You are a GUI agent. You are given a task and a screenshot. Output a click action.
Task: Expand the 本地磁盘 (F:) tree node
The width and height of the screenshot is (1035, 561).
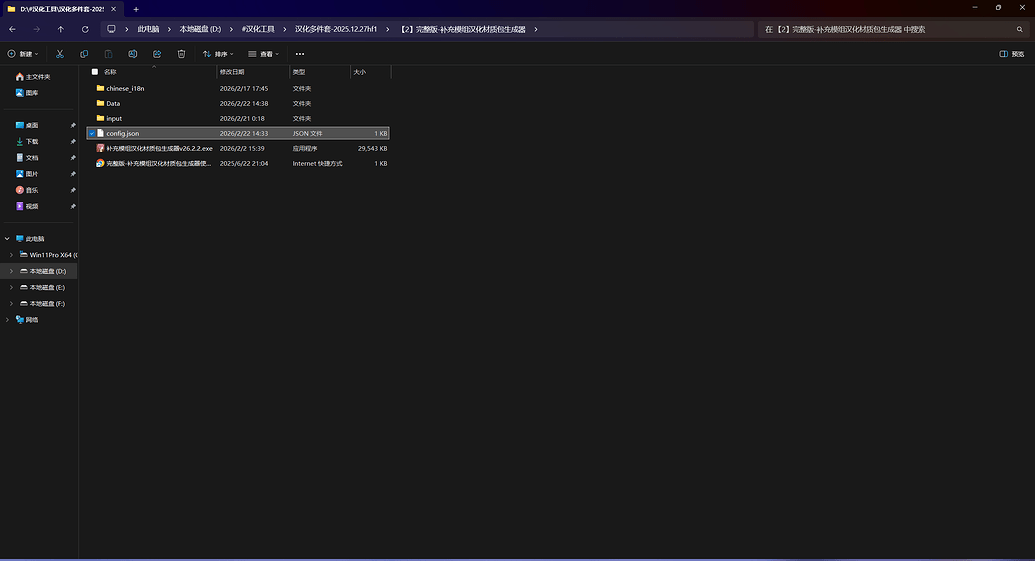pyautogui.click(x=11, y=303)
